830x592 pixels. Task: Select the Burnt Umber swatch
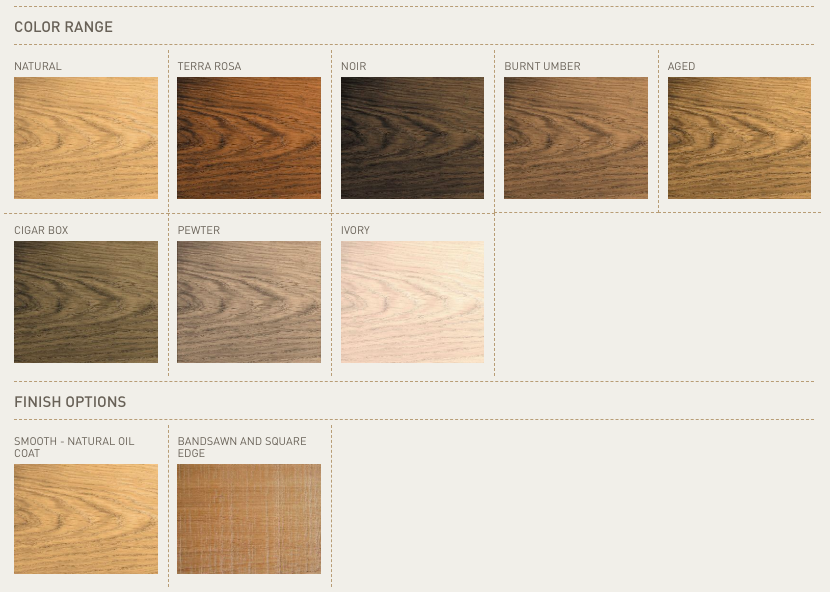[576, 138]
